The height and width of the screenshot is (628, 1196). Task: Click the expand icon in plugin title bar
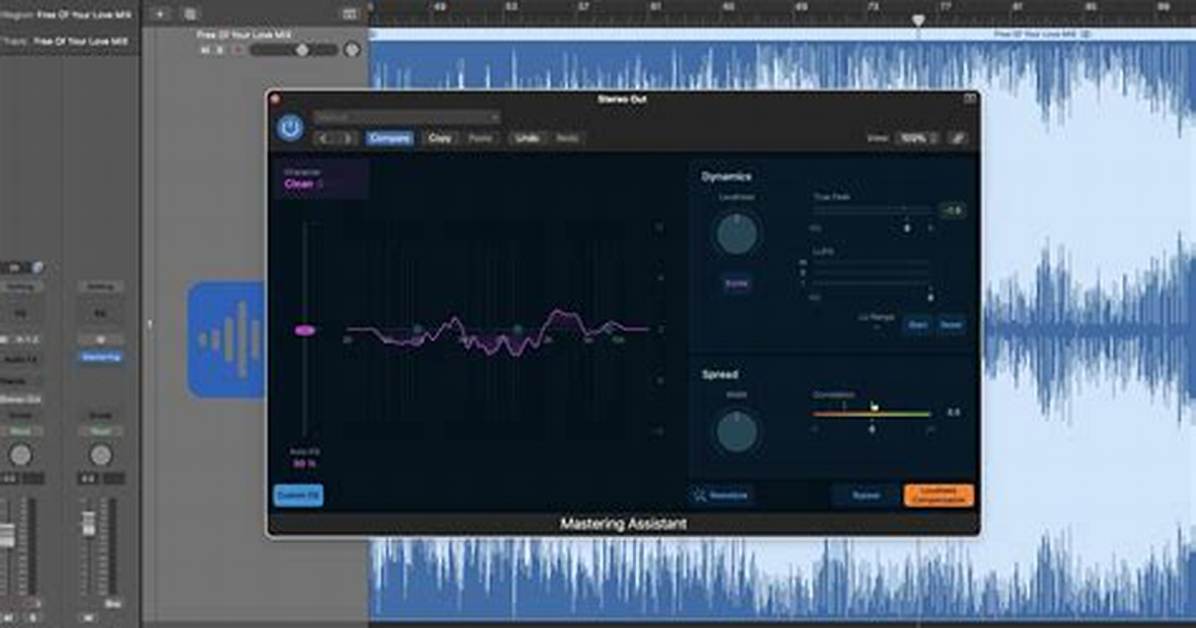coord(969,98)
